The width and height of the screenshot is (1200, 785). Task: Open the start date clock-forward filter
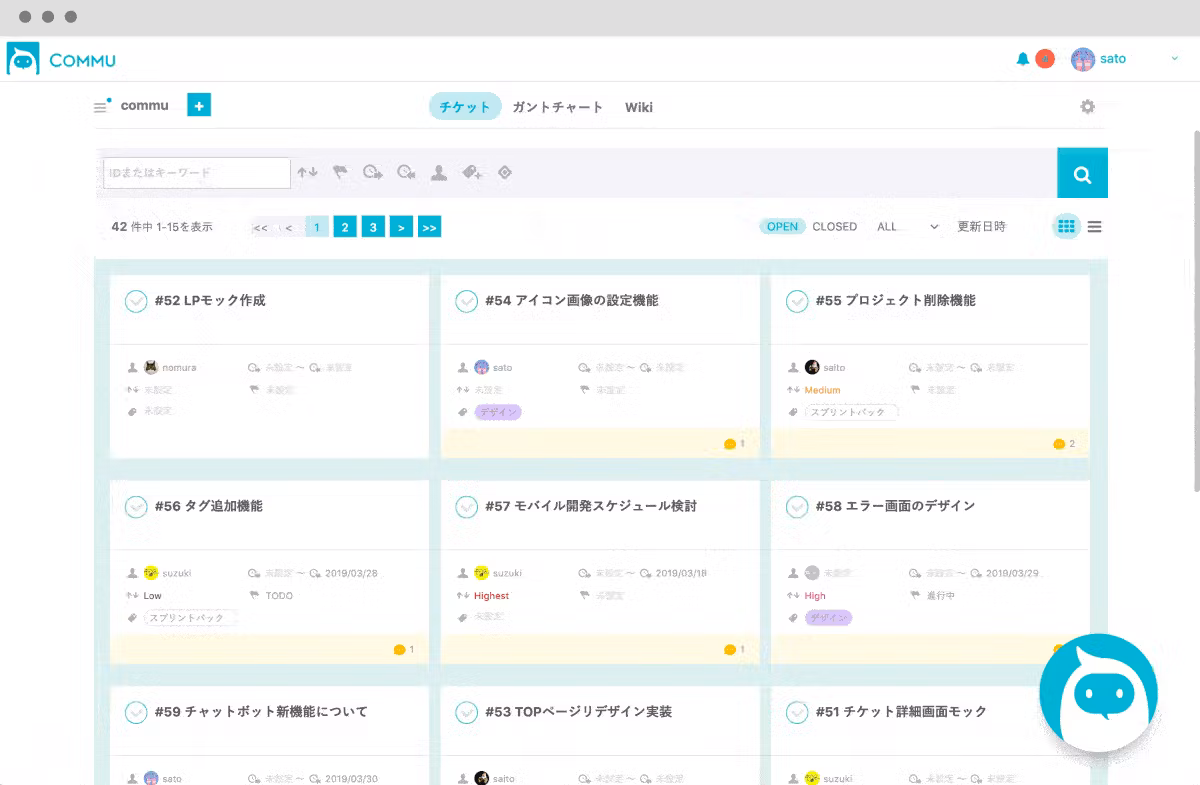373,173
